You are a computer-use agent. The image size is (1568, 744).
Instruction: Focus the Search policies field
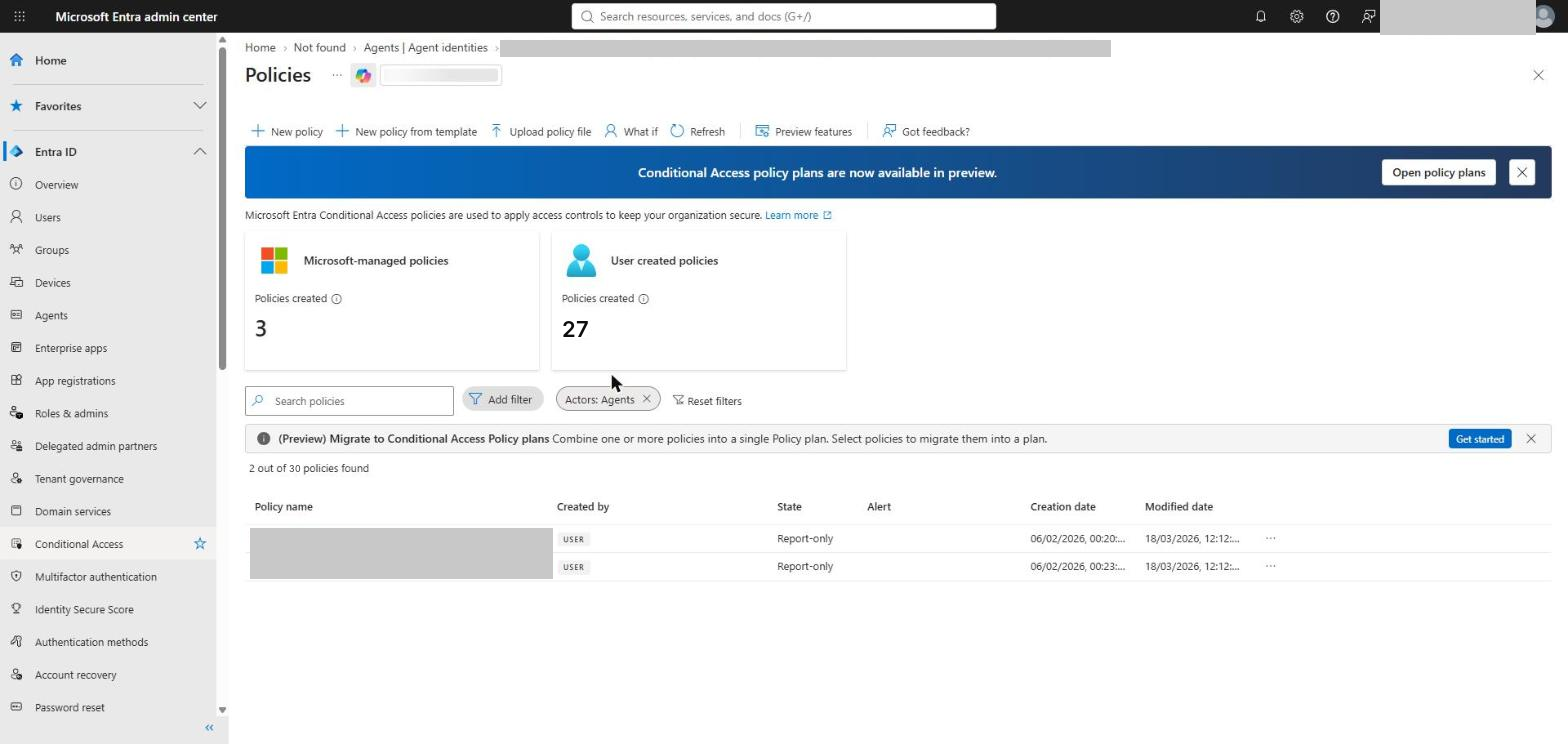click(x=349, y=401)
